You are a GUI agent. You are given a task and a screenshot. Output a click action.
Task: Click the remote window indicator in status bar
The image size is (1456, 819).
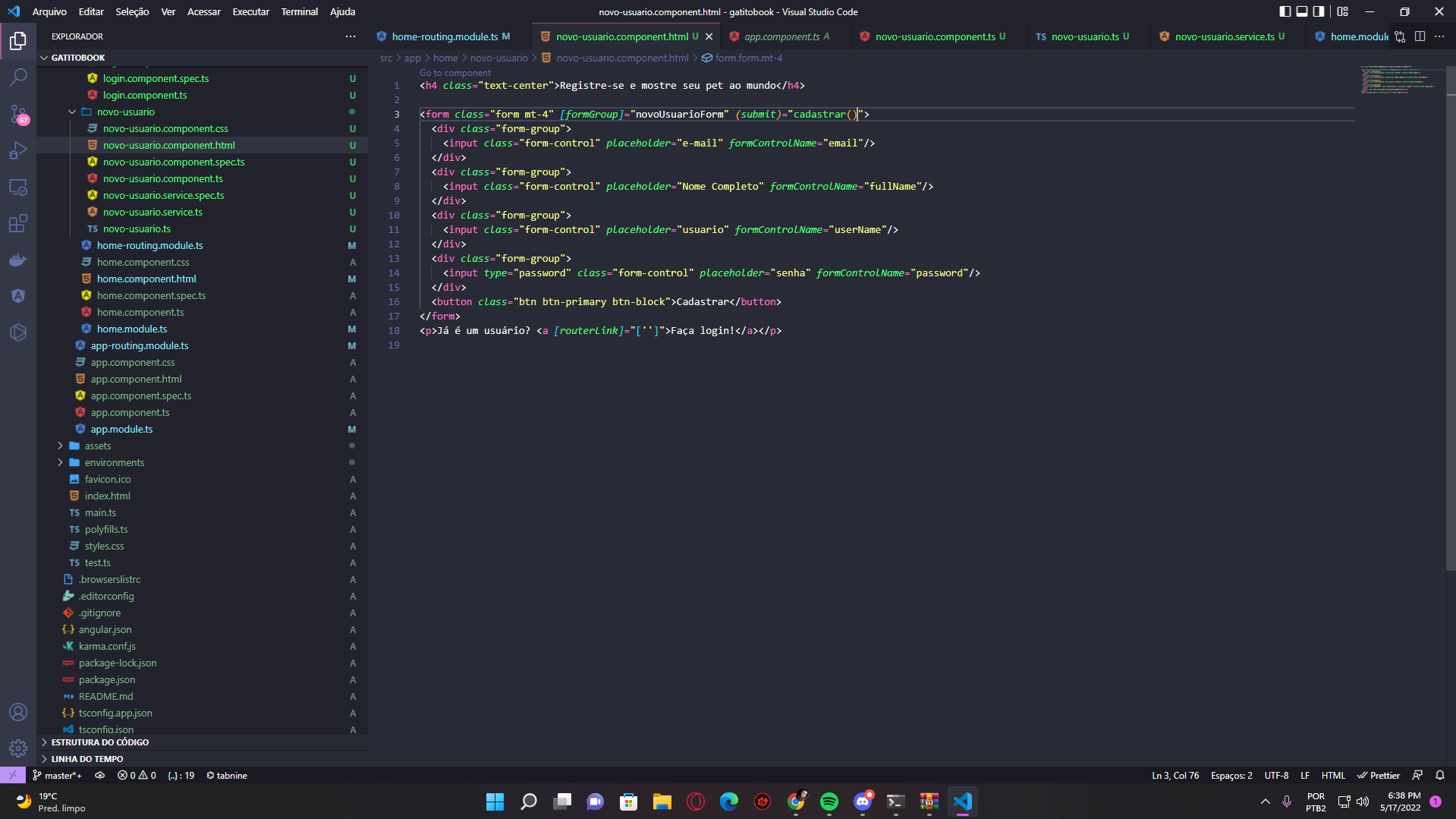pyautogui.click(x=13, y=775)
